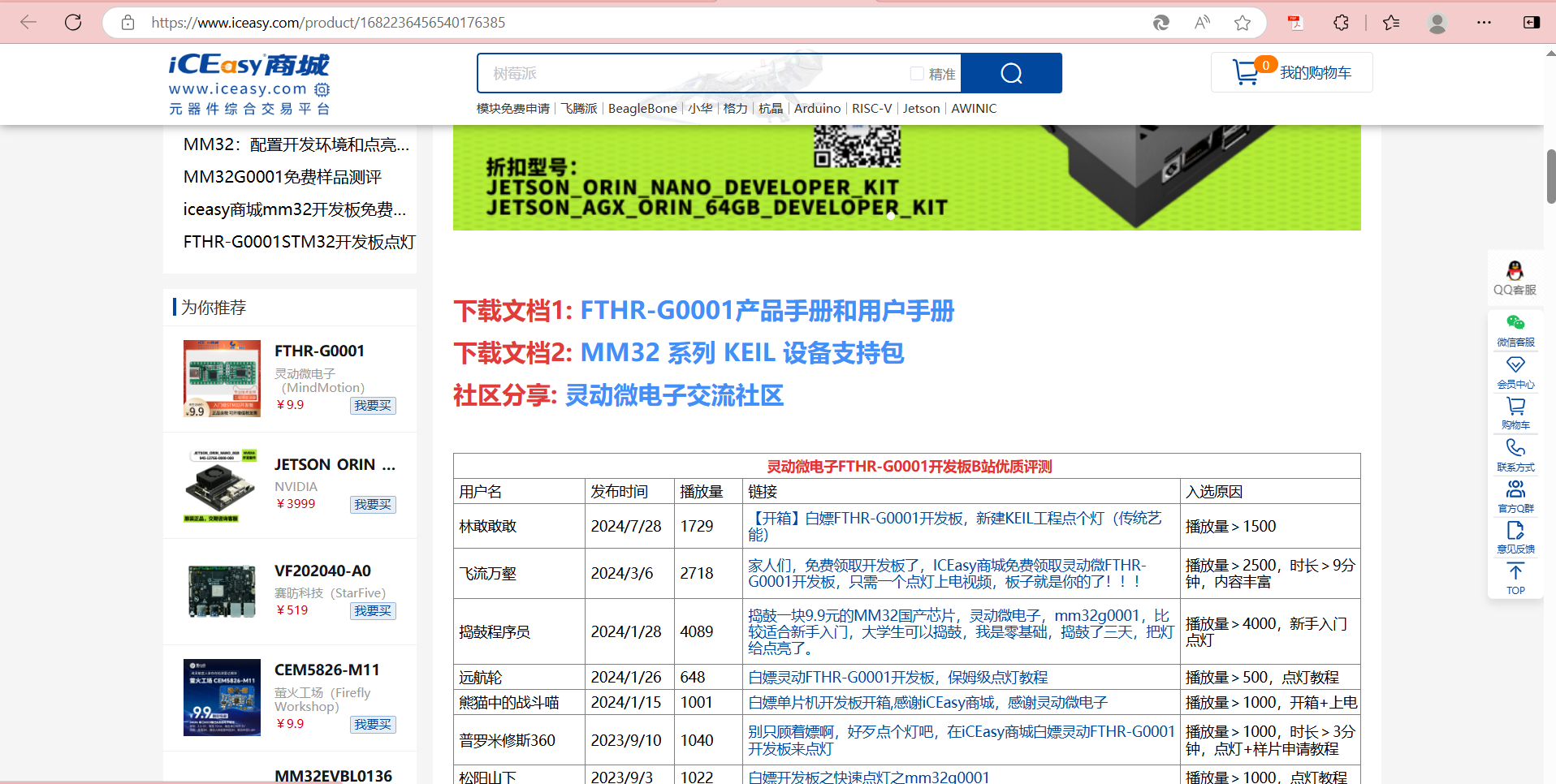The image size is (1556, 784).
Task: Open 我的购物车 cart button in header
Action: pyautogui.click(x=1291, y=73)
